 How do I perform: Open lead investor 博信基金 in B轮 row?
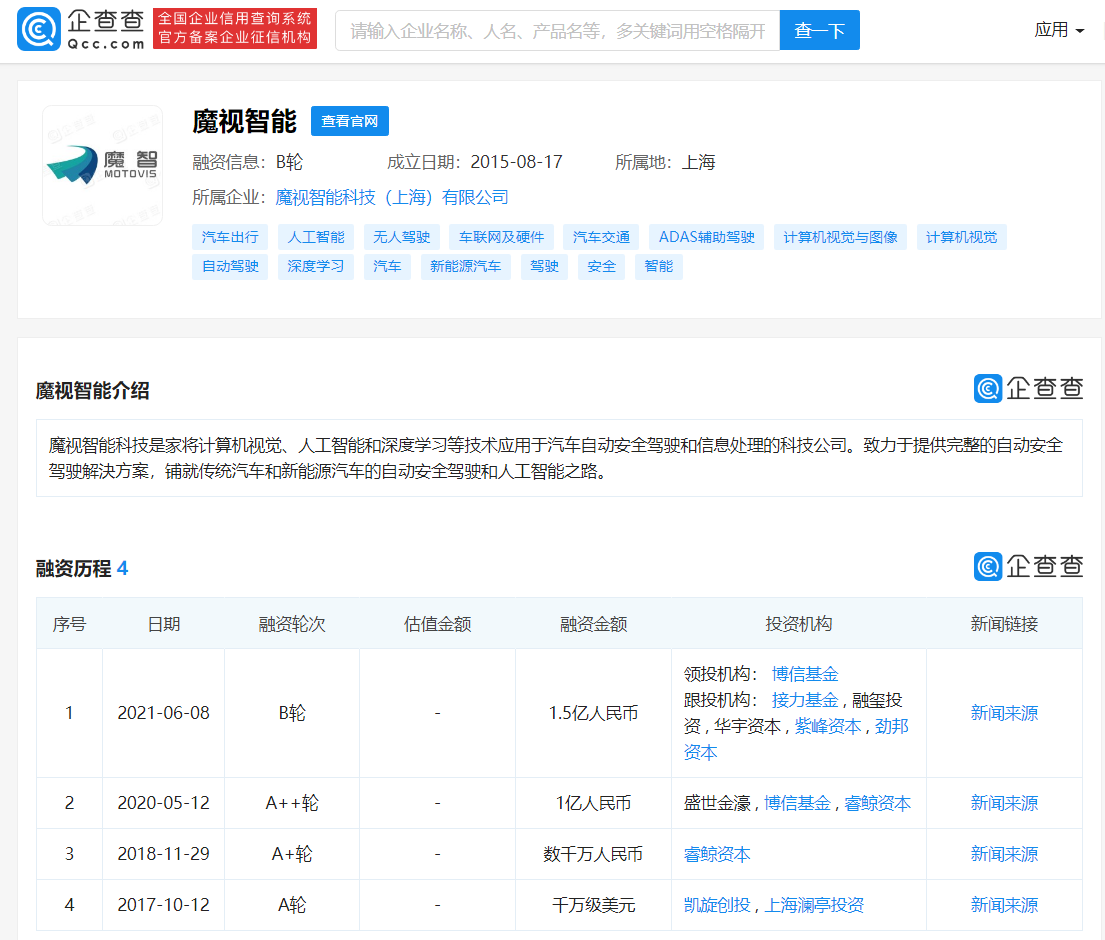point(805,674)
